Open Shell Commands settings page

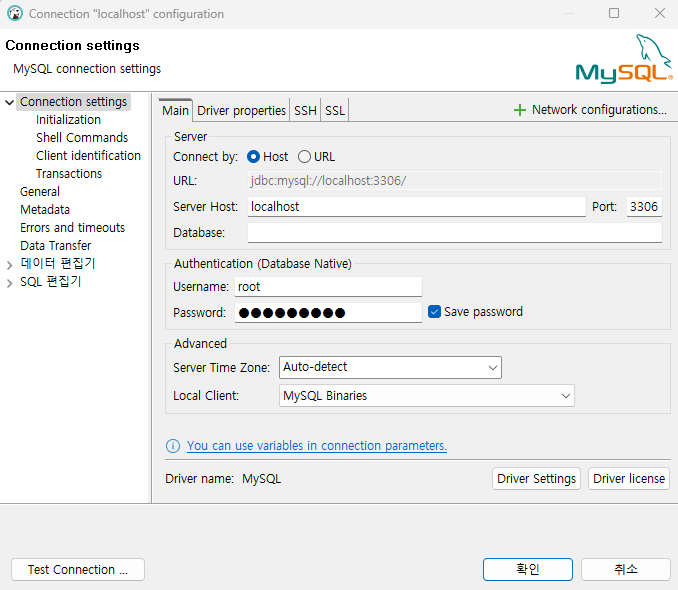82,138
